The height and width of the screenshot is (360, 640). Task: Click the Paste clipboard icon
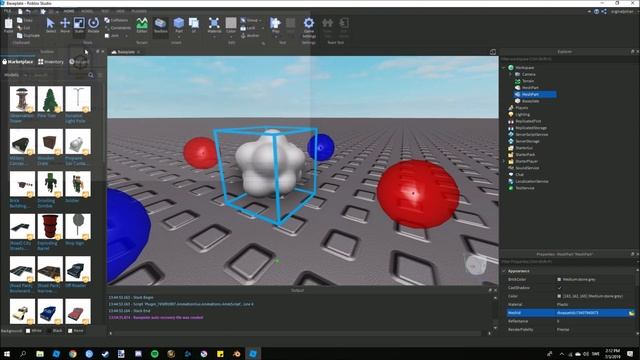[8, 25]
